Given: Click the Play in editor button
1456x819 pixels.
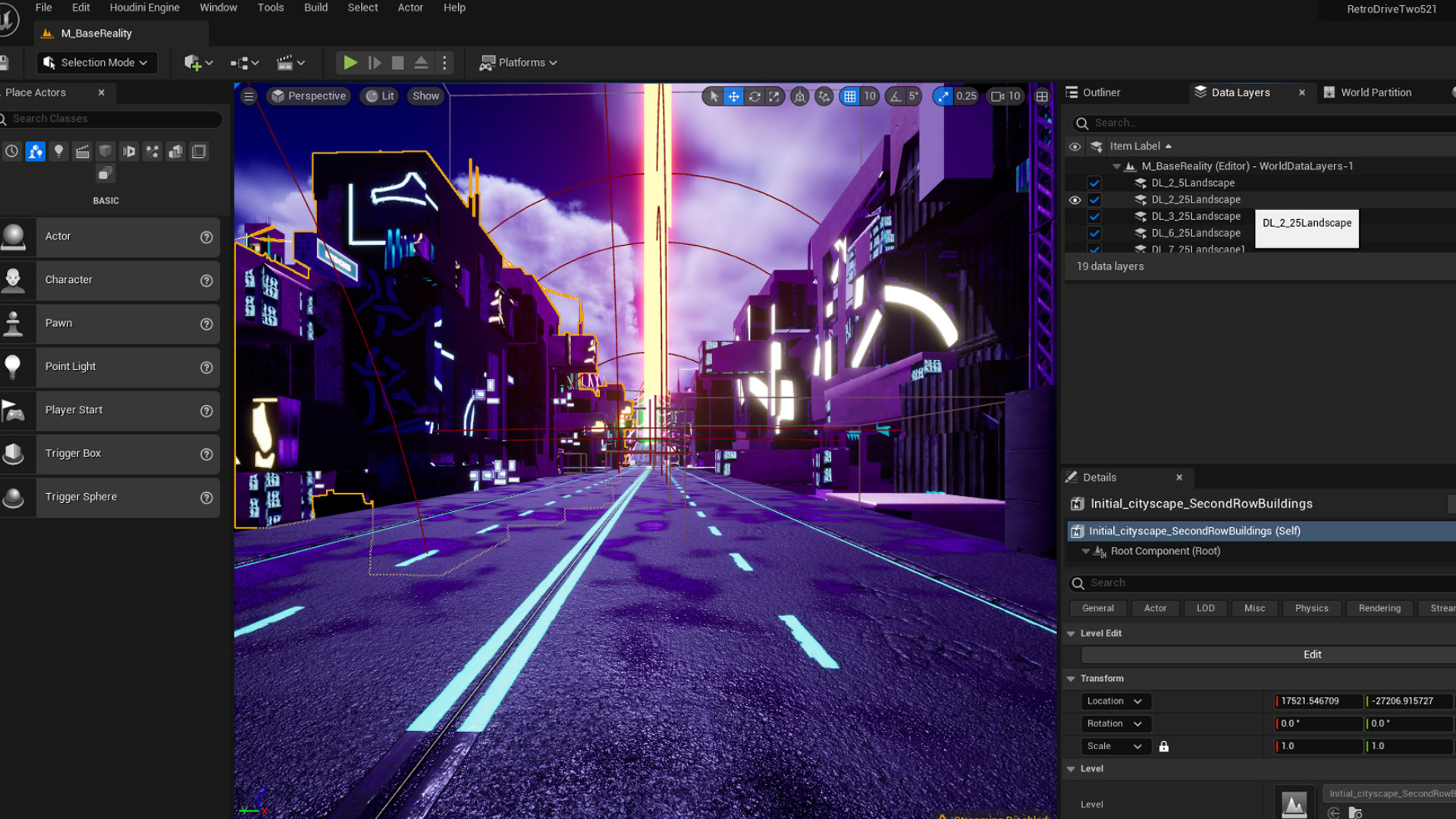Looking at the screenshot, I should tap(350, 63).
